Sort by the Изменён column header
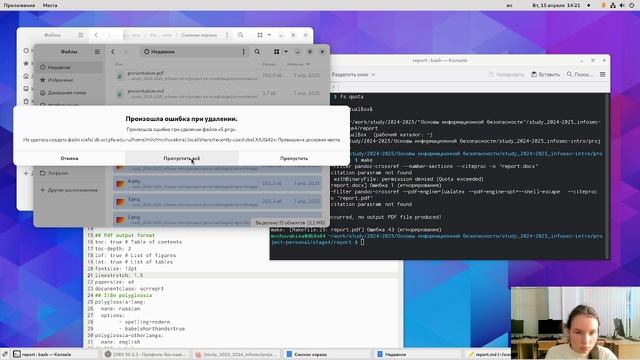The height and width of the screenshot is (360, 640). click(x=298, y=64)
